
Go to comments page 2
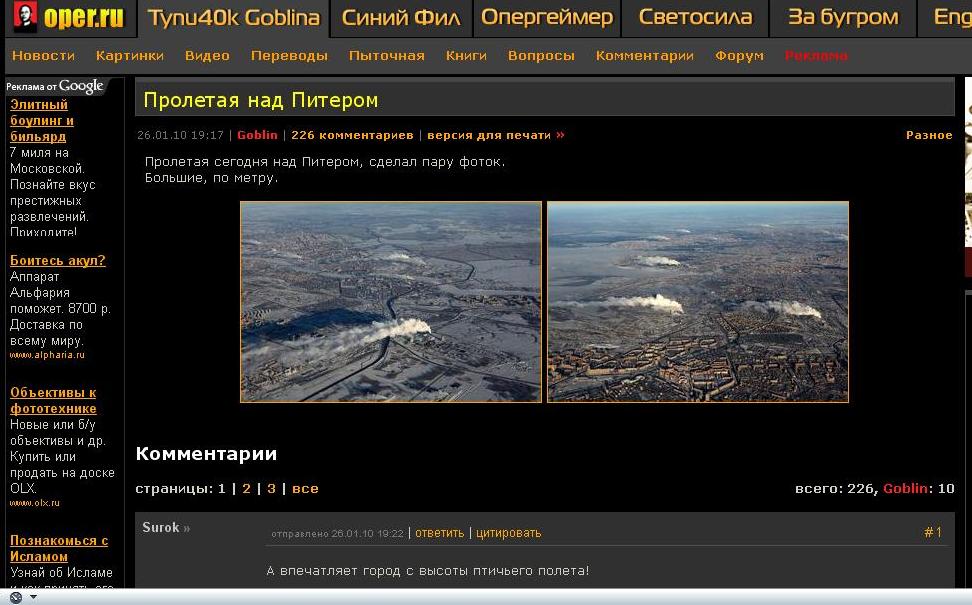(246, 489)
